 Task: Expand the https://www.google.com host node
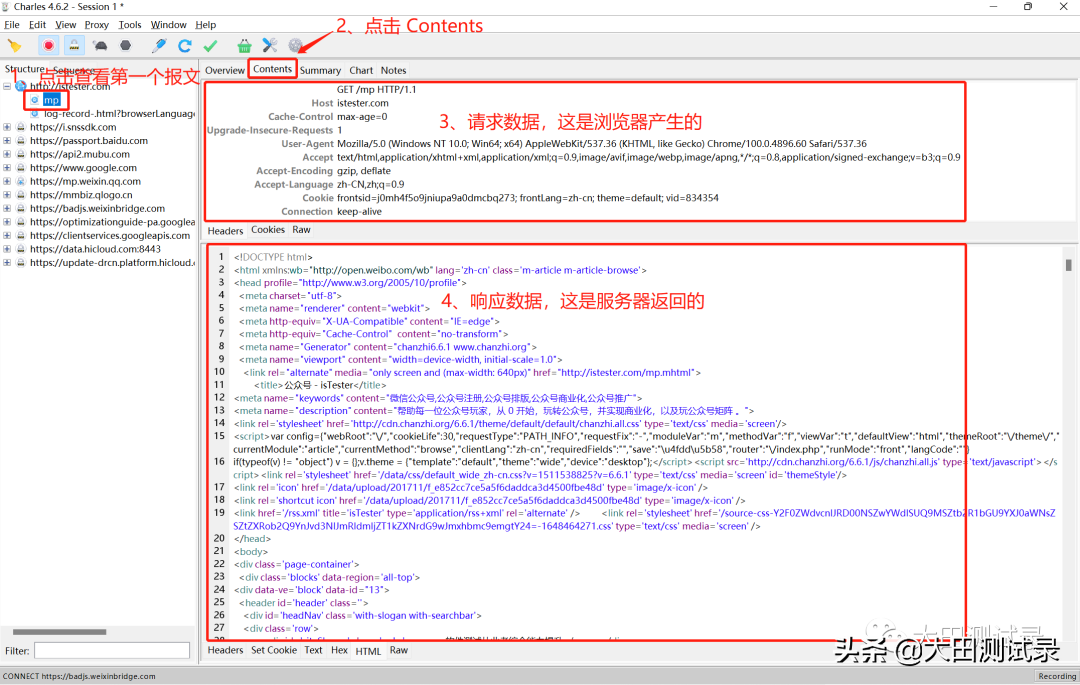[x=7, y=168]
